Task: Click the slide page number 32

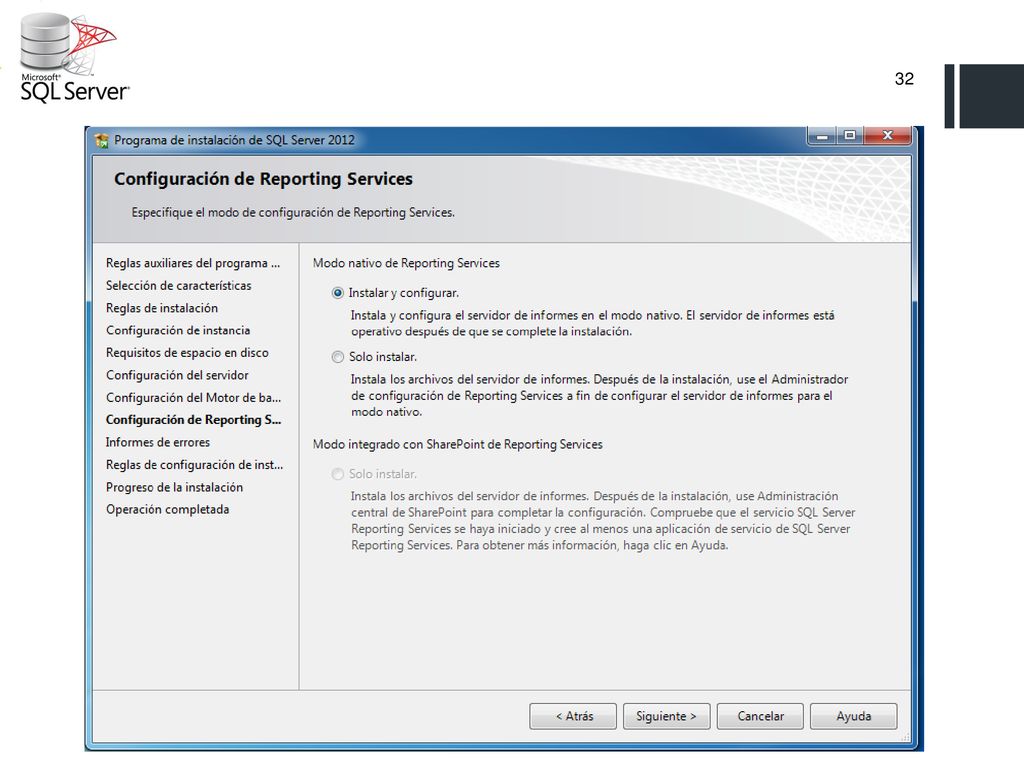Action: [904, 79]
